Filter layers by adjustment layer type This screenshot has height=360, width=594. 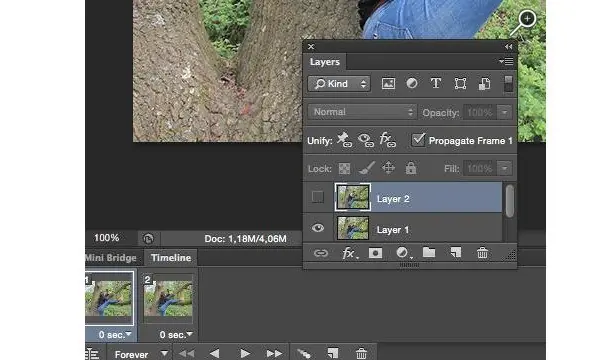pos(412,83)
